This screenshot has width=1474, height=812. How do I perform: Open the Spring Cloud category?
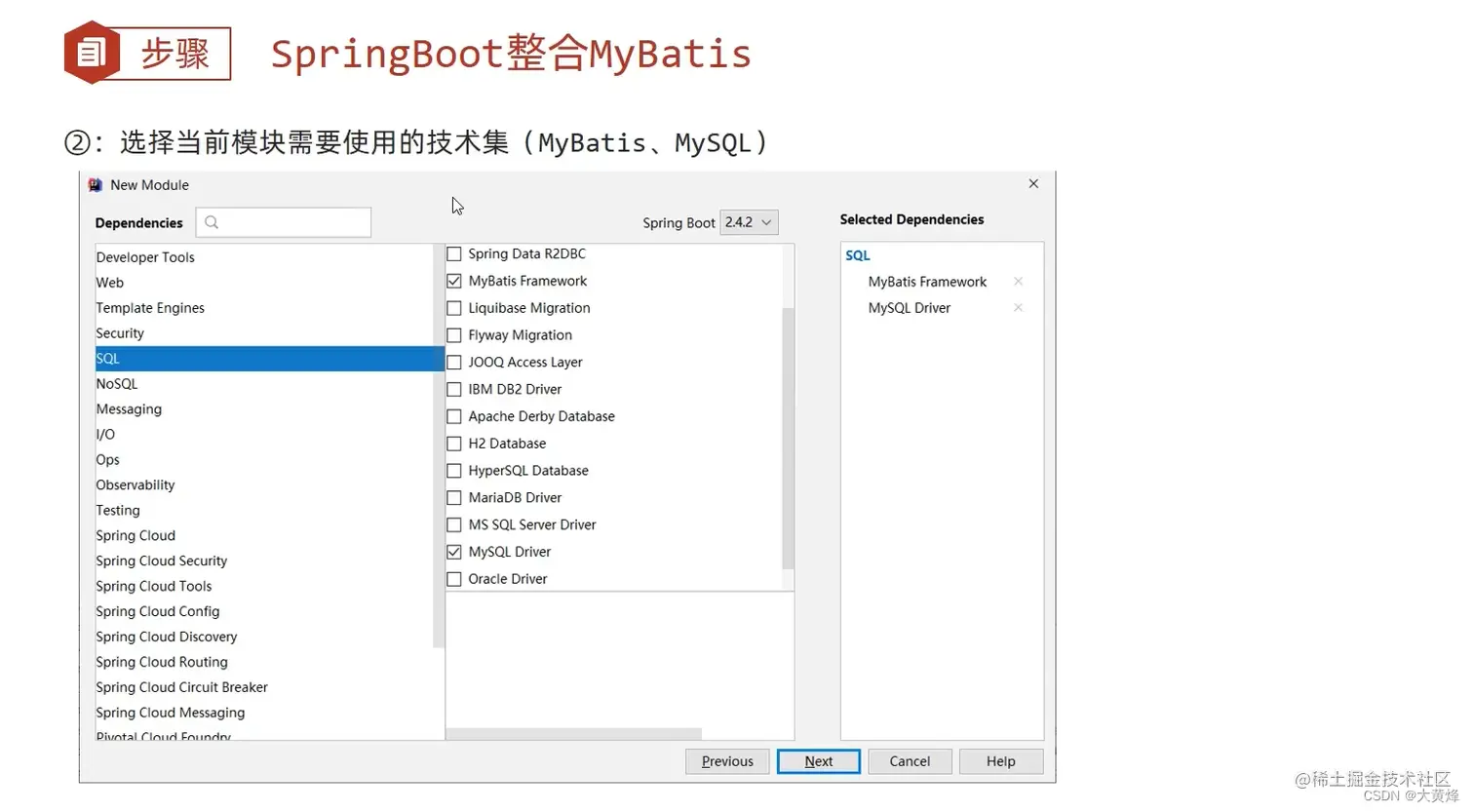coord(263,536)
